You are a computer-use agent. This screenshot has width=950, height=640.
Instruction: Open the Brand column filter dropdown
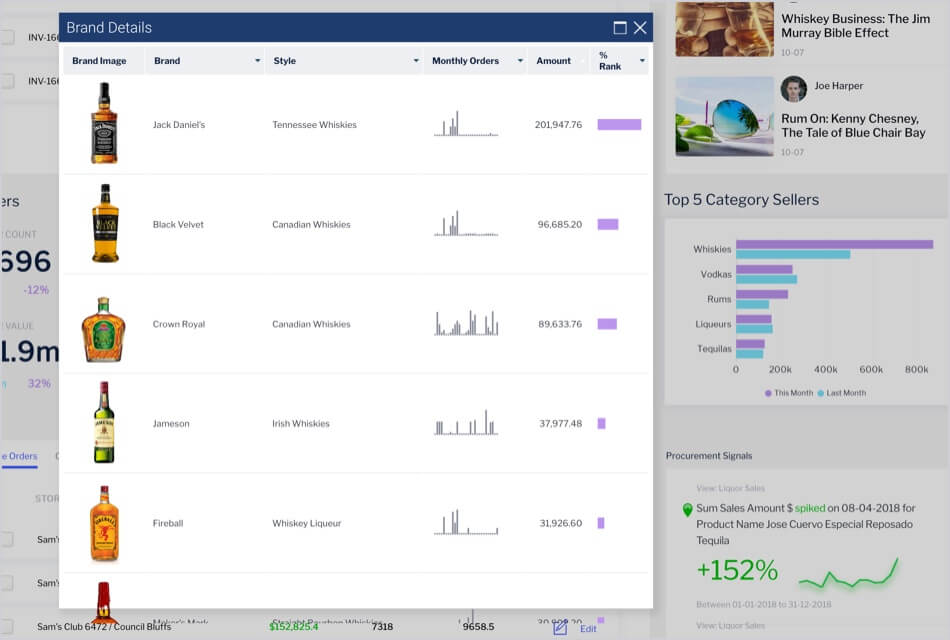256,61
